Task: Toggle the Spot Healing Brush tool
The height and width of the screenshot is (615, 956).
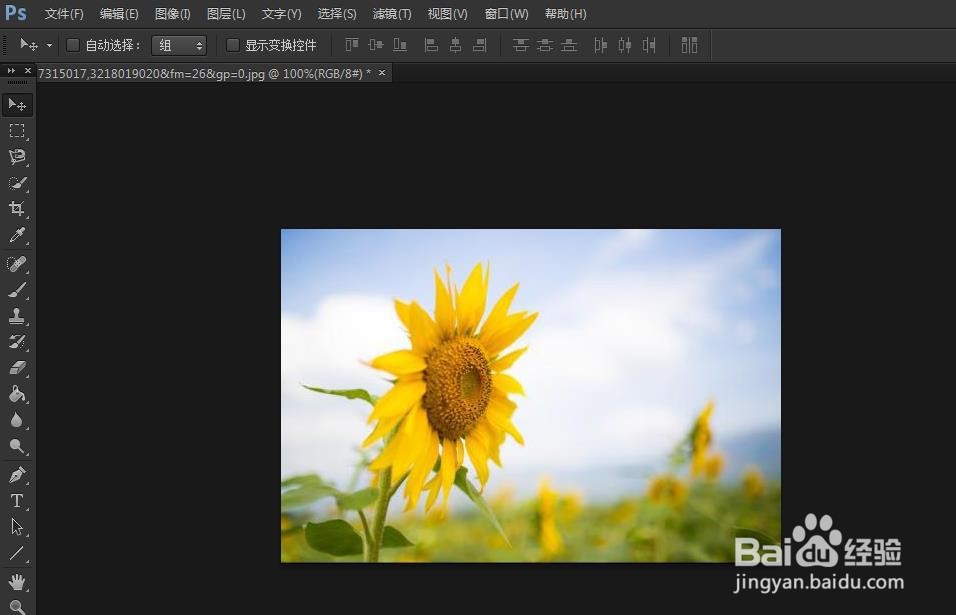Action: [16, 263]
